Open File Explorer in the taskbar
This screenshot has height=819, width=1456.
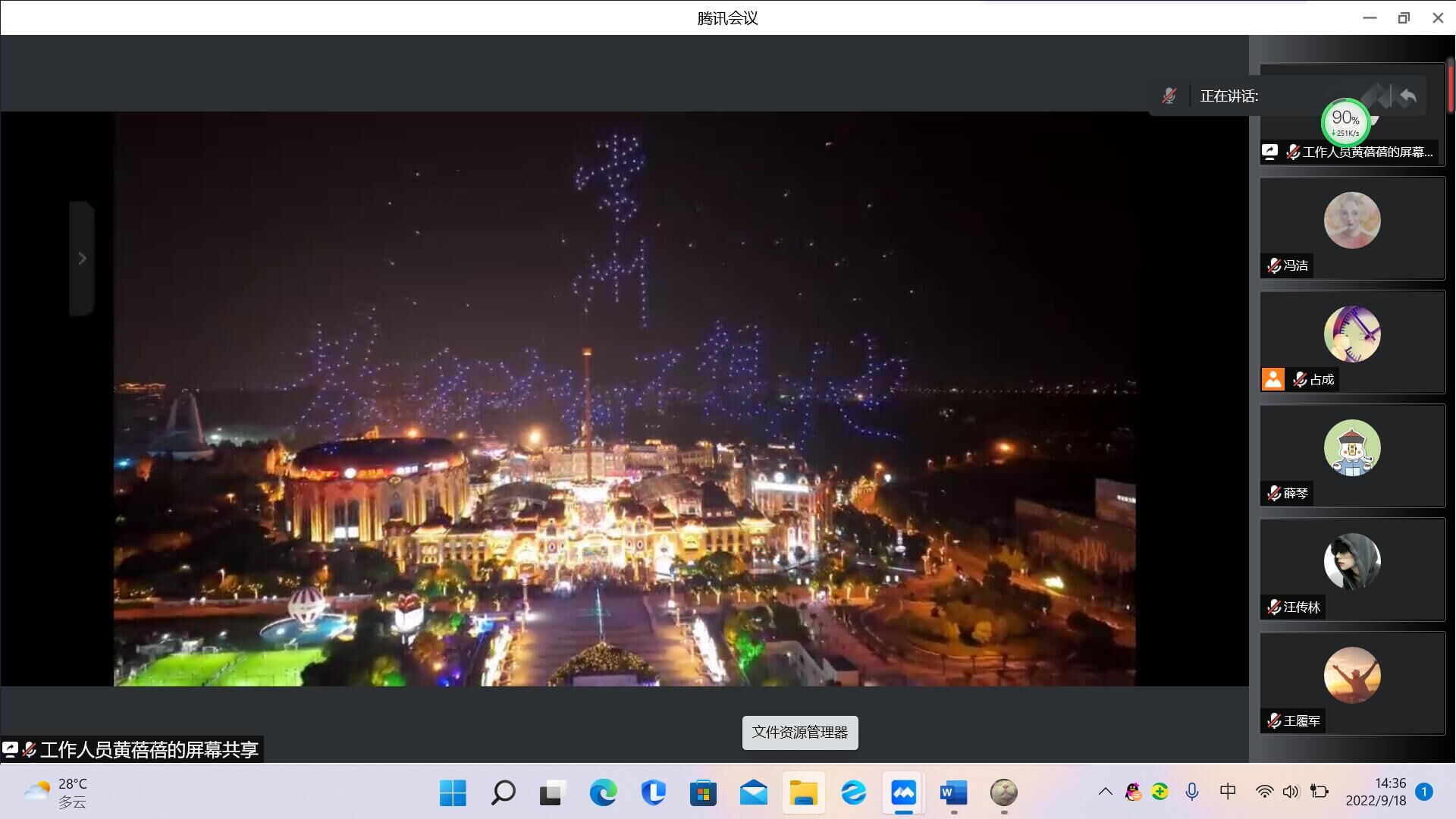point(803,793)
